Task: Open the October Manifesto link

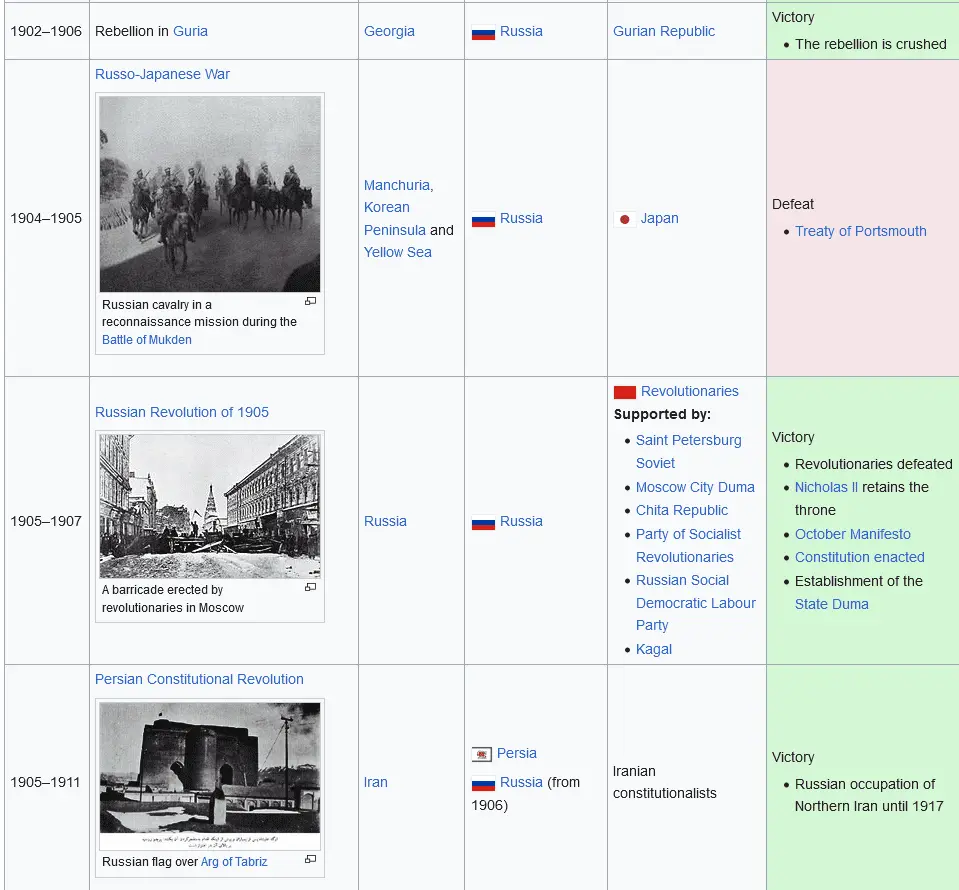Action: point(852,534)
